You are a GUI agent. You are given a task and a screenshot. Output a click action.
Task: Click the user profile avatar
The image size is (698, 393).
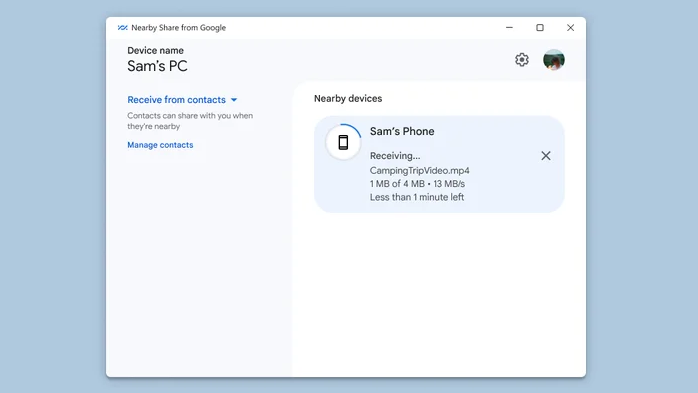(x=554, y=60)
